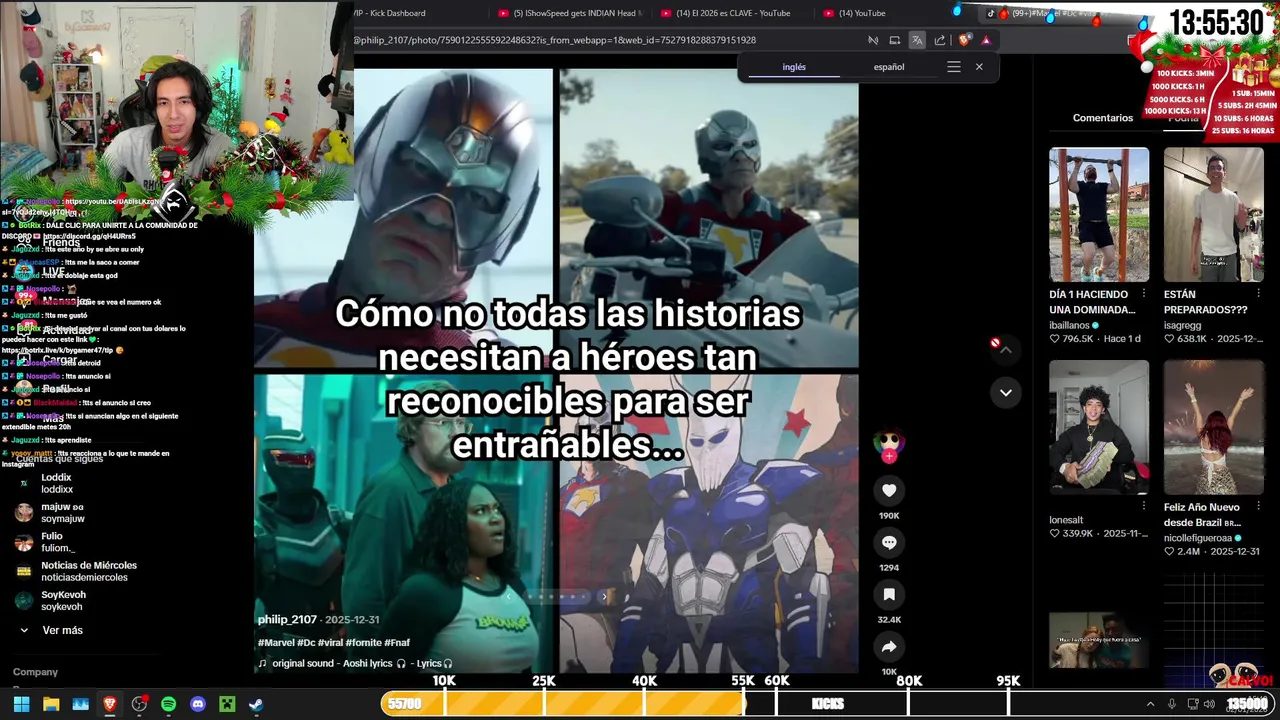The image size is (1280, 720).
Task: Switch to Kick Dashboard browser tab
Action: 390,13
